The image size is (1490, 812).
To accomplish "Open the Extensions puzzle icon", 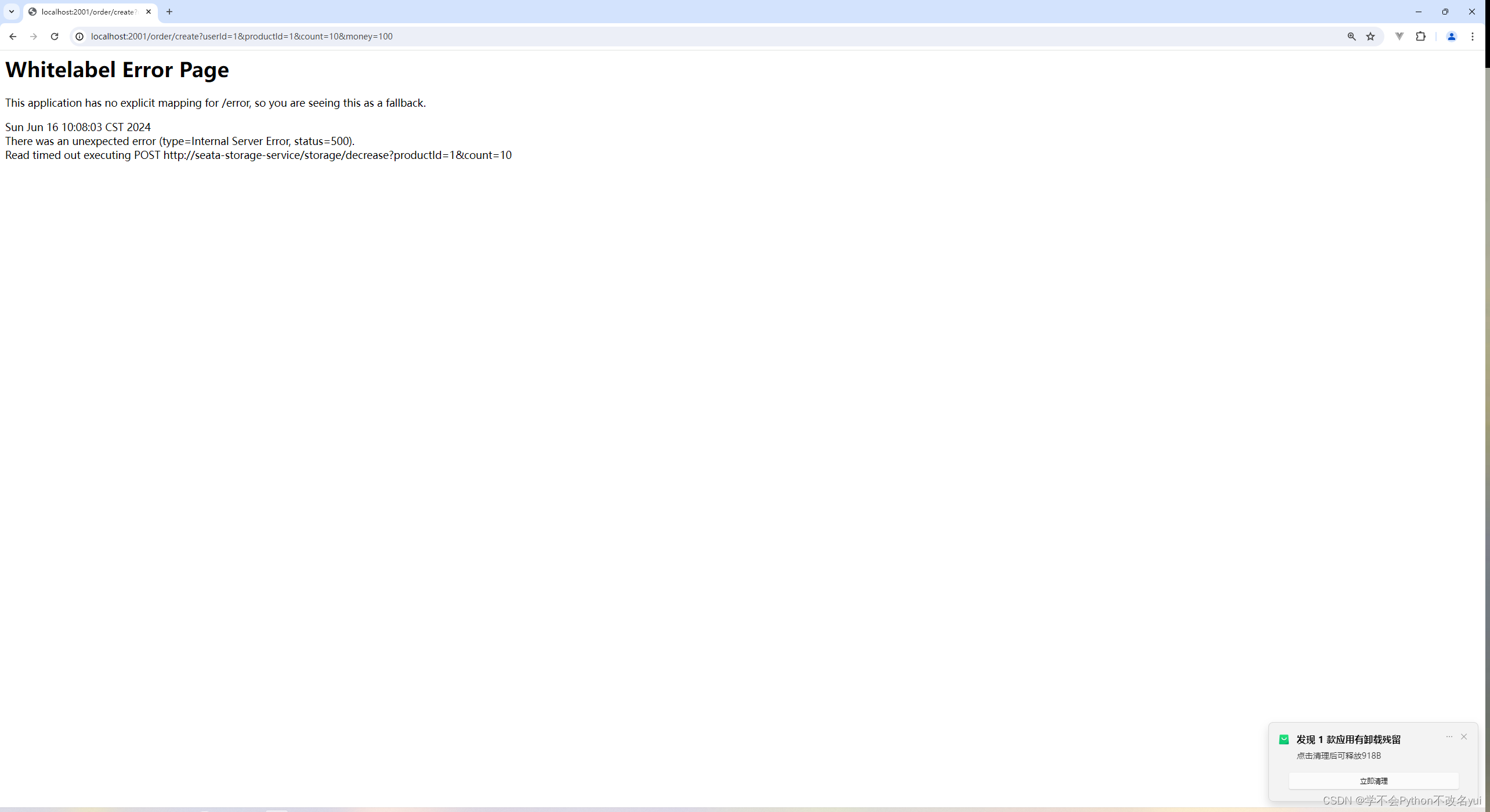I will click(x=1420, y=37).
